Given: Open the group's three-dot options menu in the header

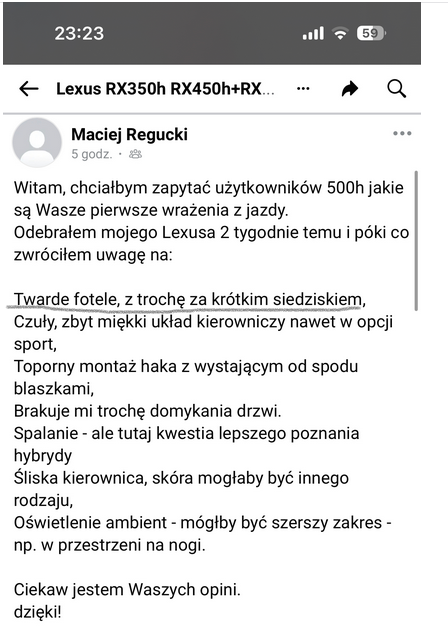Looking at the screenshot, I should [x=303, y=89].
